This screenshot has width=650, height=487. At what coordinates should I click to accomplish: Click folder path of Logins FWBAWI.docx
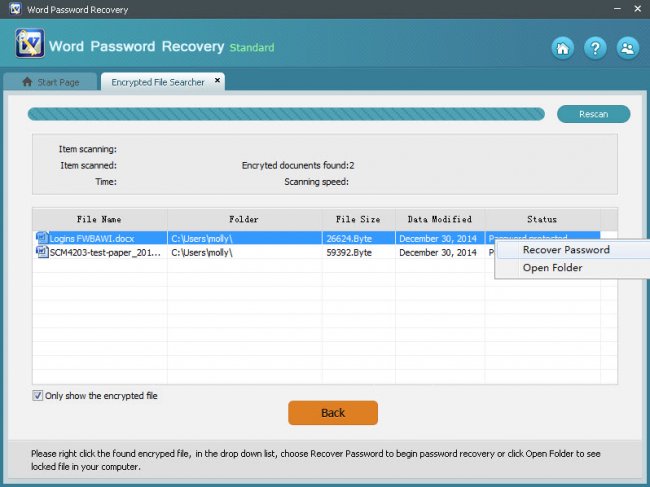[202, 238]
